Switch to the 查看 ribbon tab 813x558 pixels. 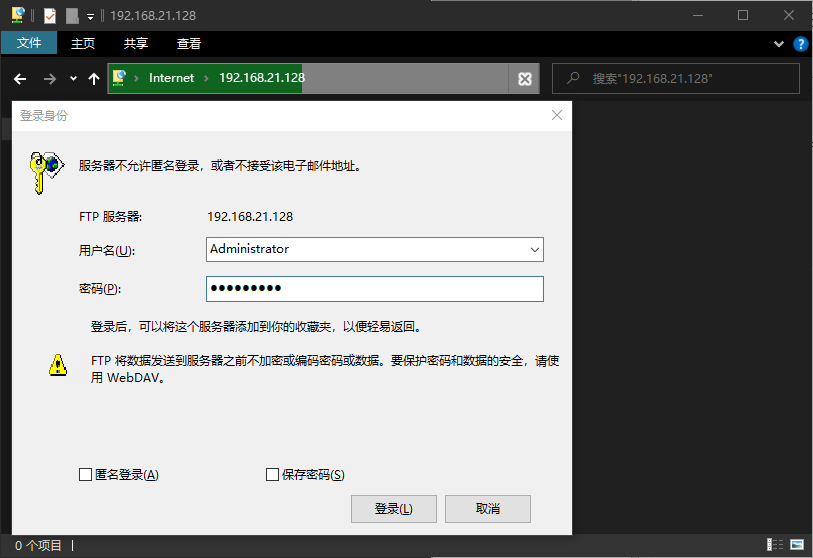point(189,44)
